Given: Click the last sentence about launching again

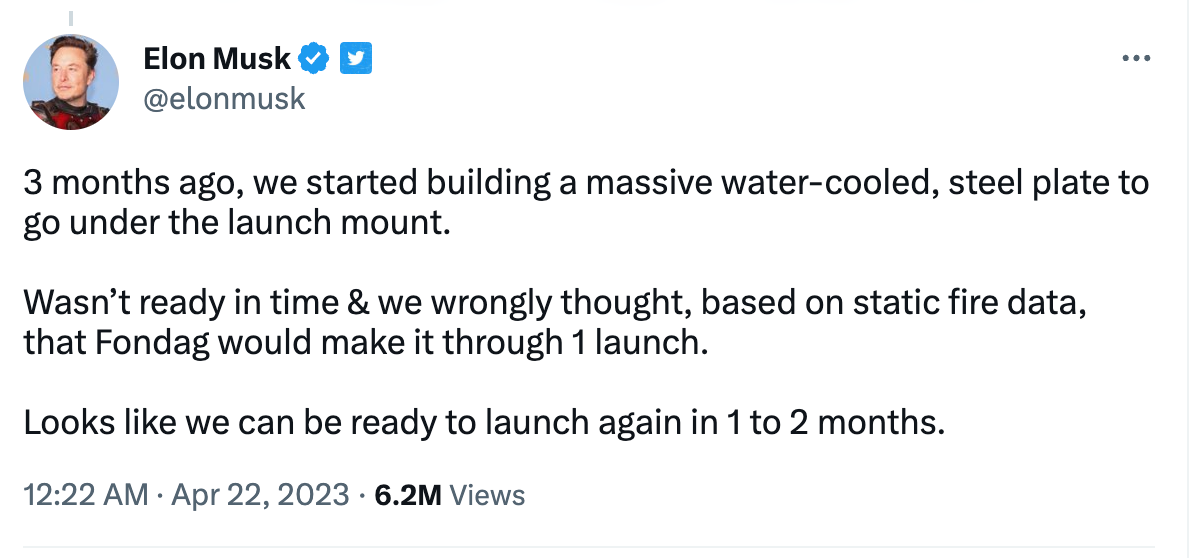Looking at the screenshot, I should 484,423.
